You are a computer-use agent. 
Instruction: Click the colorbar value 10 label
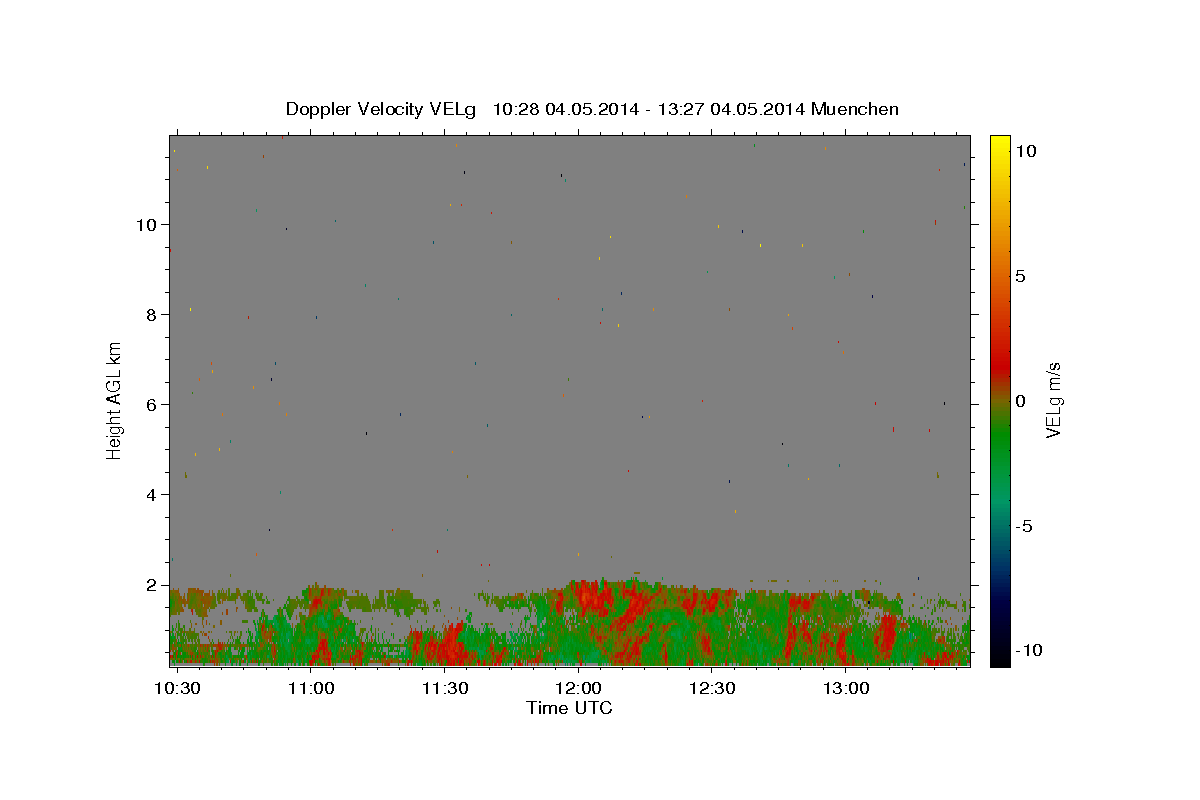pos(1025,150)
